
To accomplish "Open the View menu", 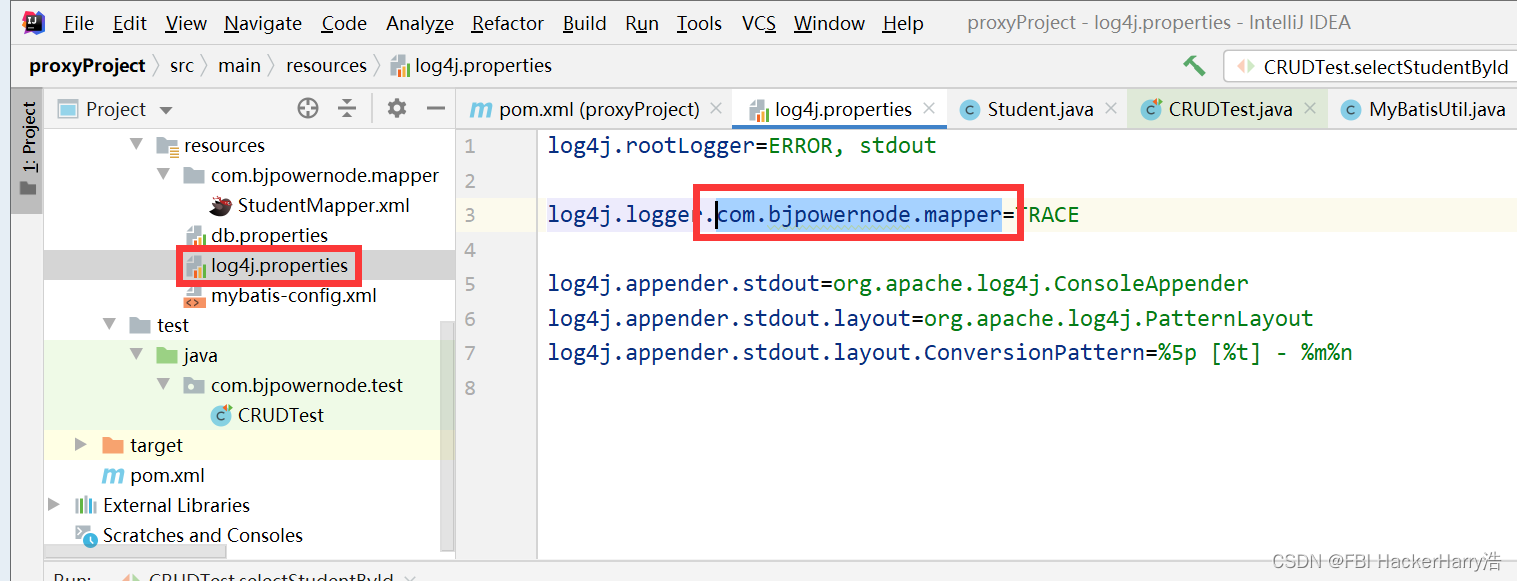I will (186, 23).
